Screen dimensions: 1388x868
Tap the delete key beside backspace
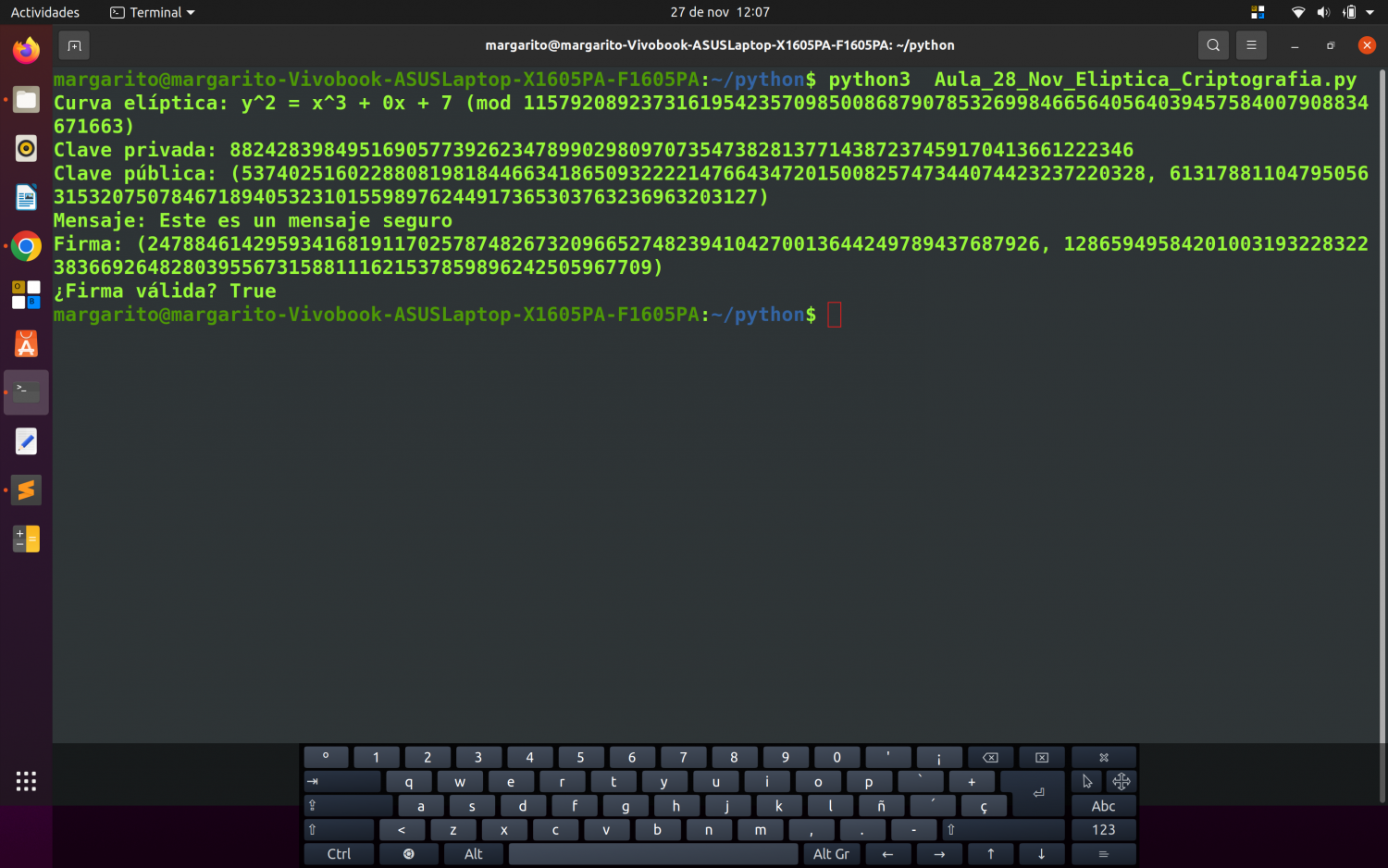[x=1041, y=757]
